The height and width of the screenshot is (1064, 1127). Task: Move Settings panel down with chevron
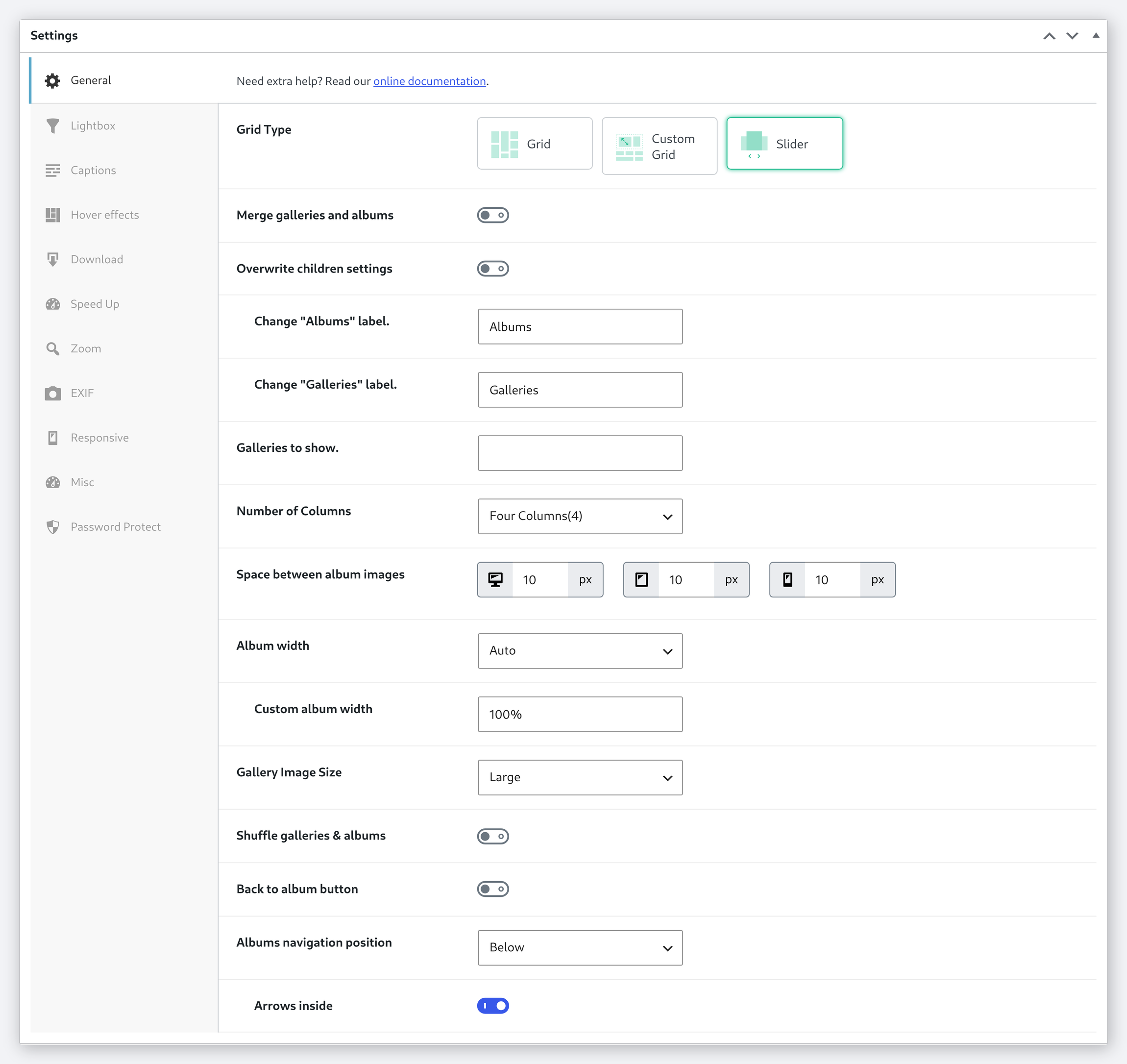pos(1072,36)
